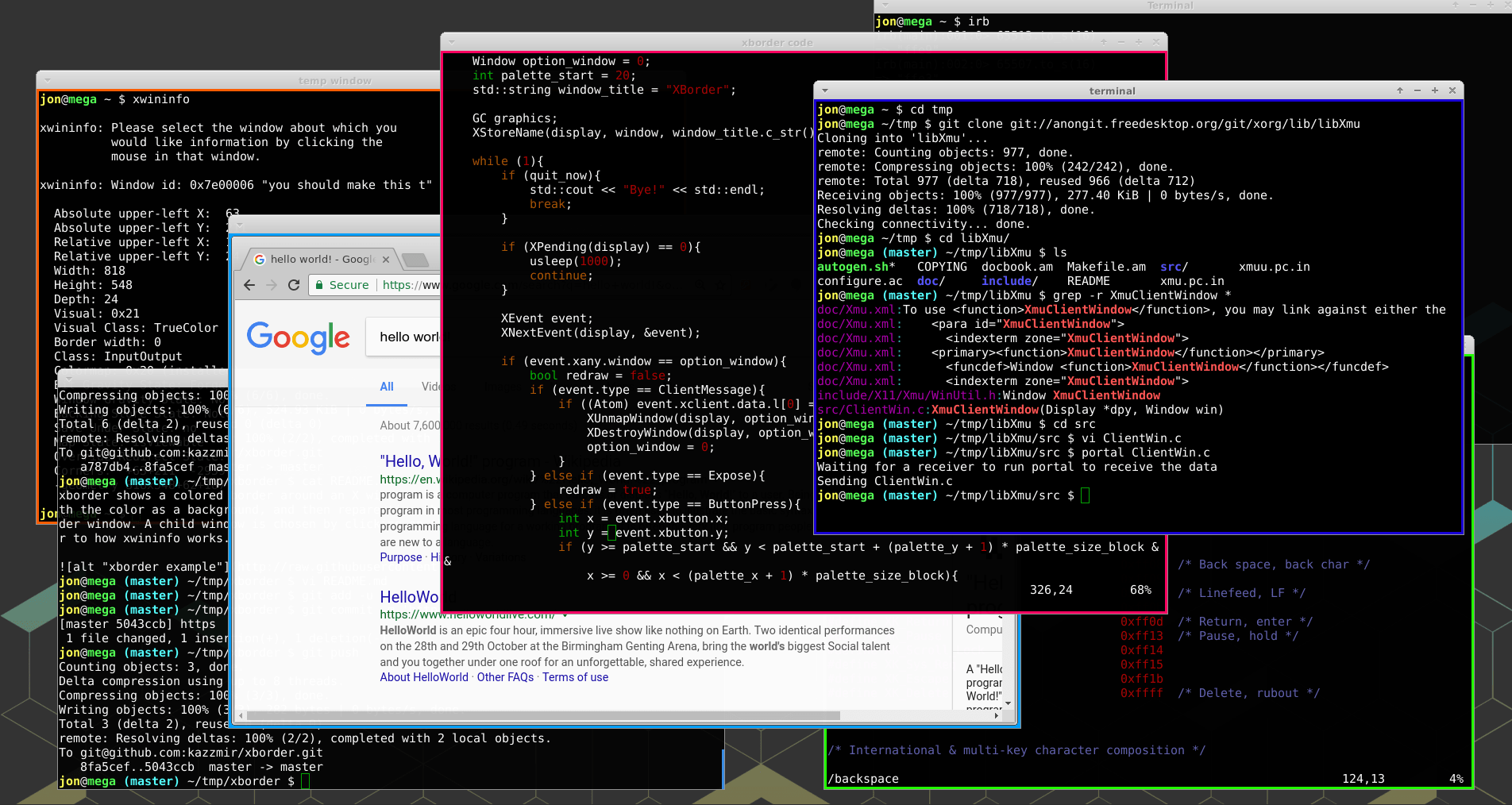The image size is (1512, 805).
Task: Click the Terms of use link
Action: (x=575, y=677)
